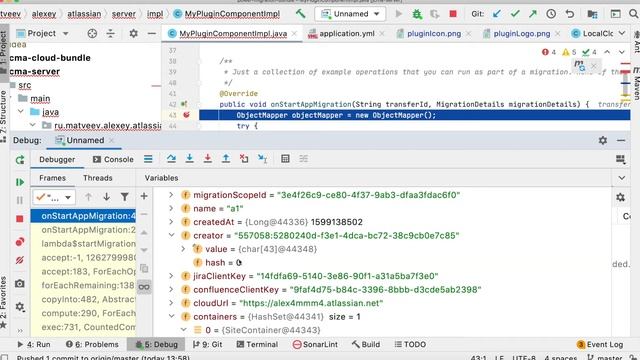Click the Force Step Into red arrow icon
Image resolution: width=640 pixels, height=360 pixels.
tap(208, 159)
